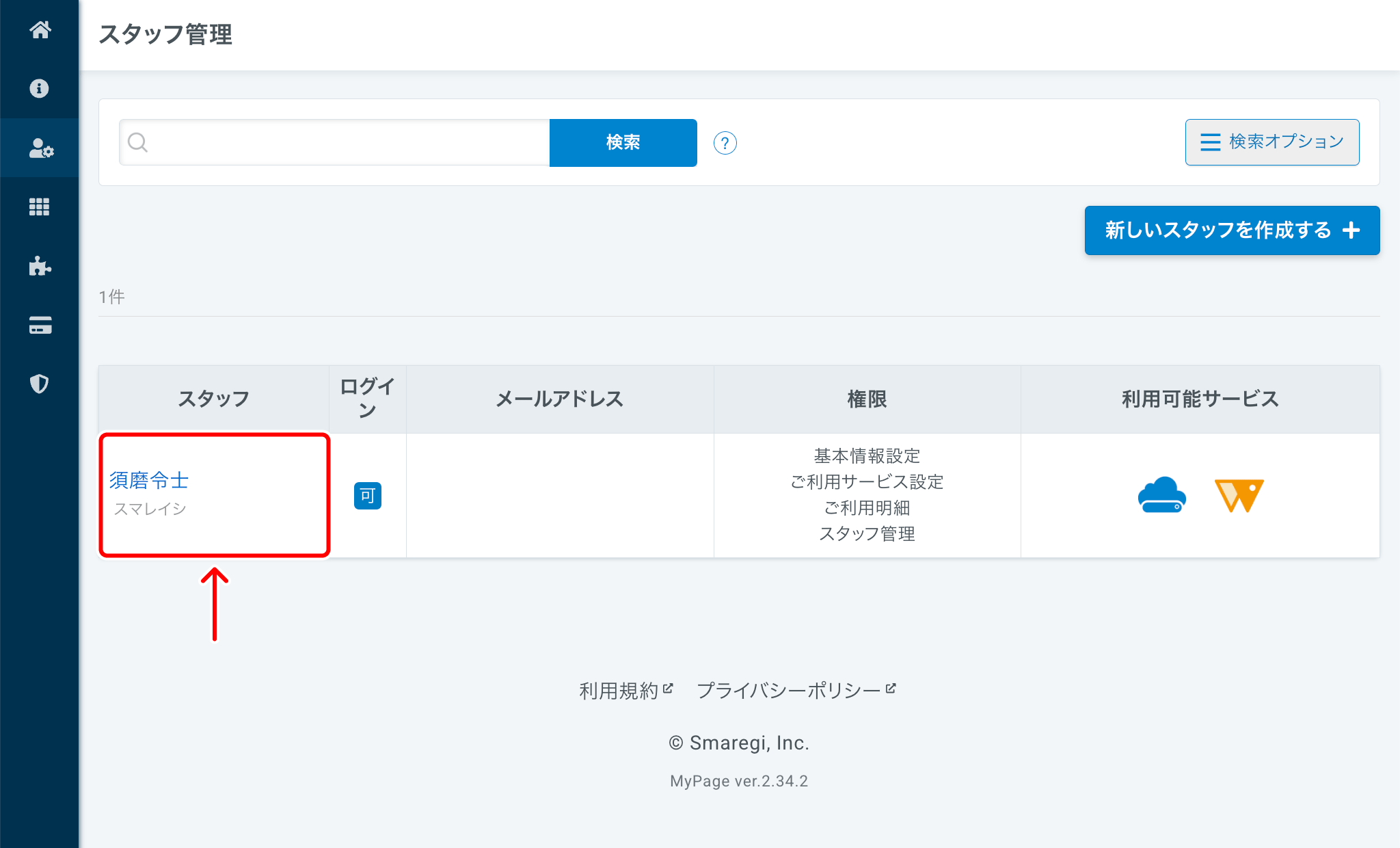Open the information icon in sidebar
Screen dimensions: 1400x848
click(40, 89)
